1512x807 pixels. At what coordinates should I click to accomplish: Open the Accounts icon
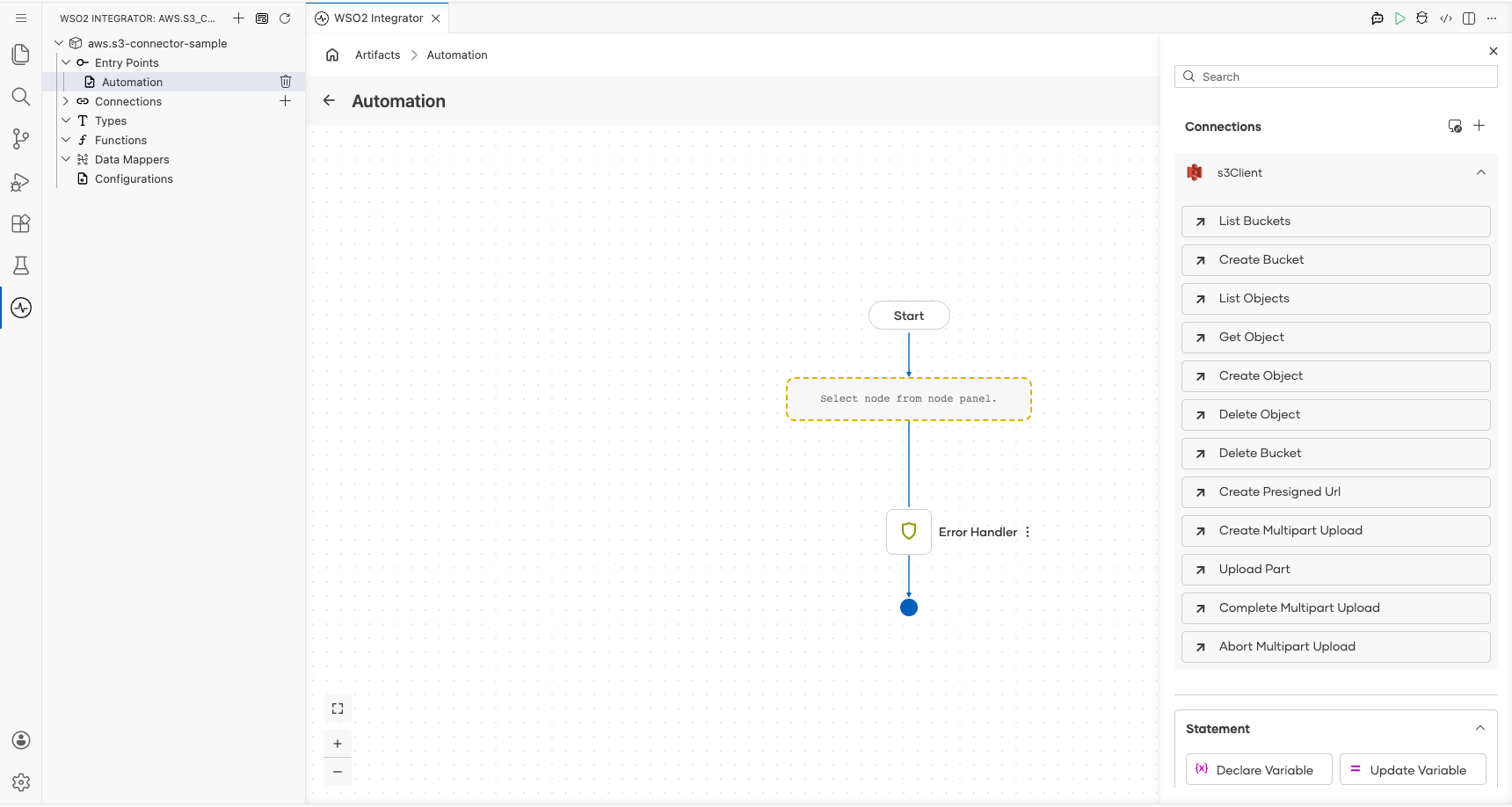click(x=21, y=740)
